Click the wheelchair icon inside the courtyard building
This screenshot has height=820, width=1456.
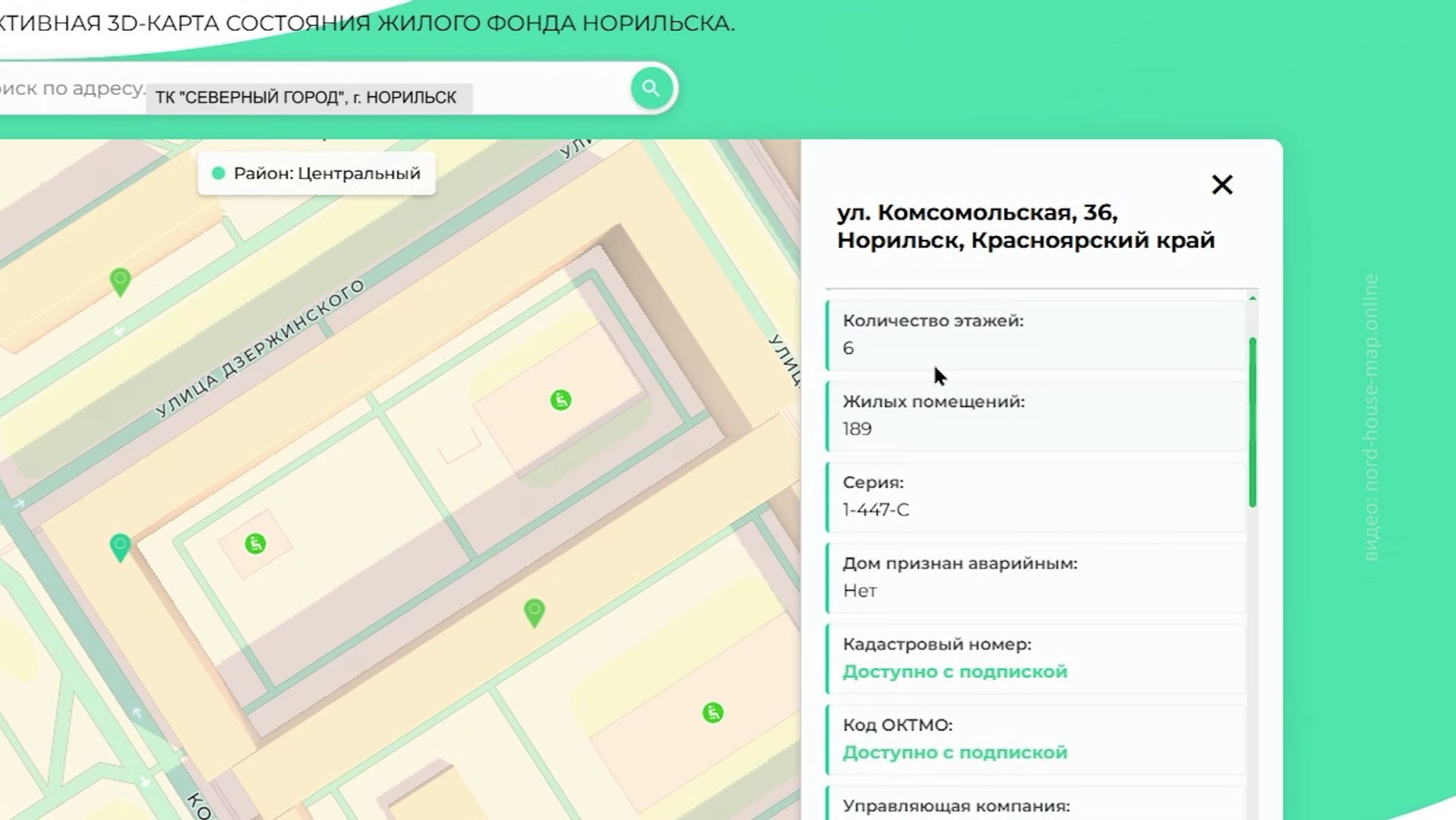click(x=254, y=542)
